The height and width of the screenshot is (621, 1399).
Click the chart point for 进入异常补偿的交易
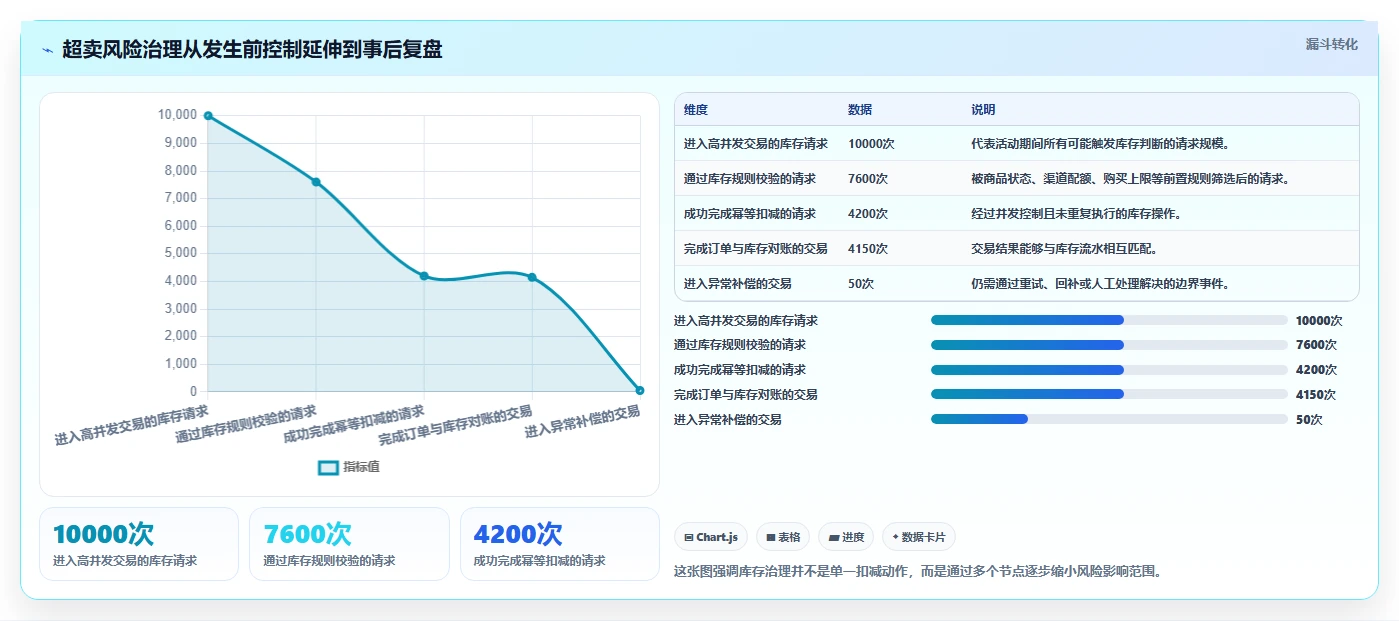click(640, 390)
